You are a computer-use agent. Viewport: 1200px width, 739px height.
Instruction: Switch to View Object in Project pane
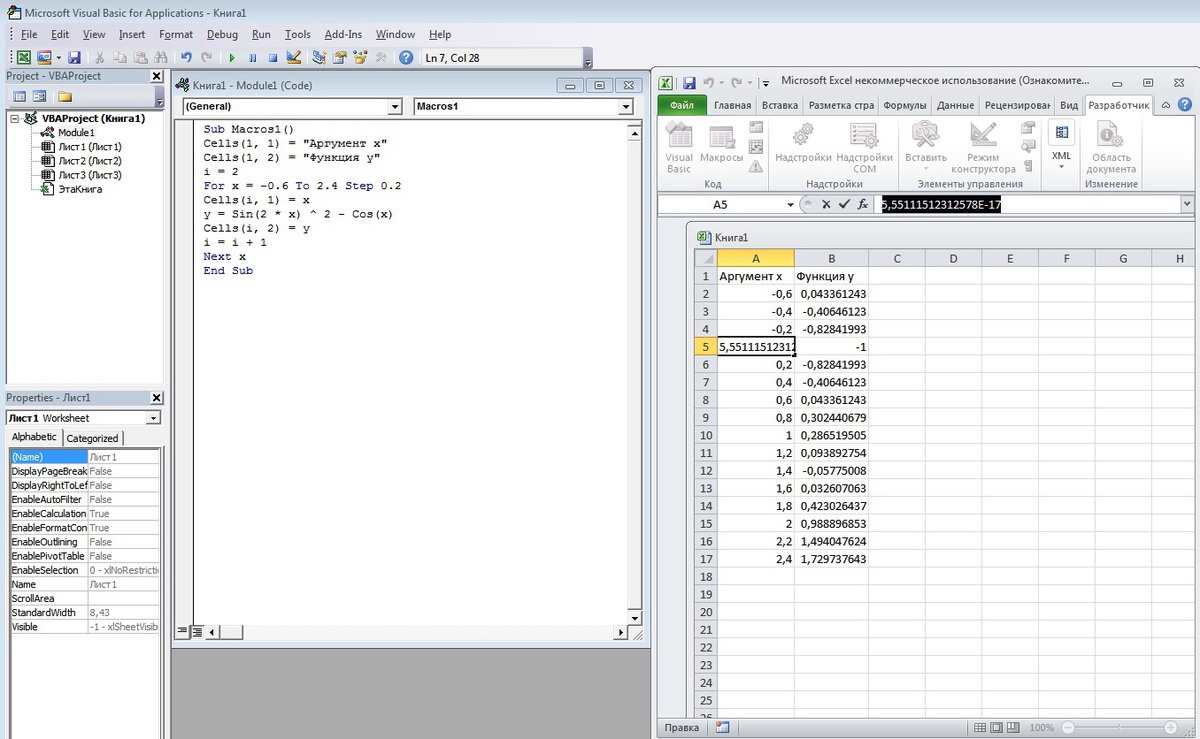pos(40,97)
